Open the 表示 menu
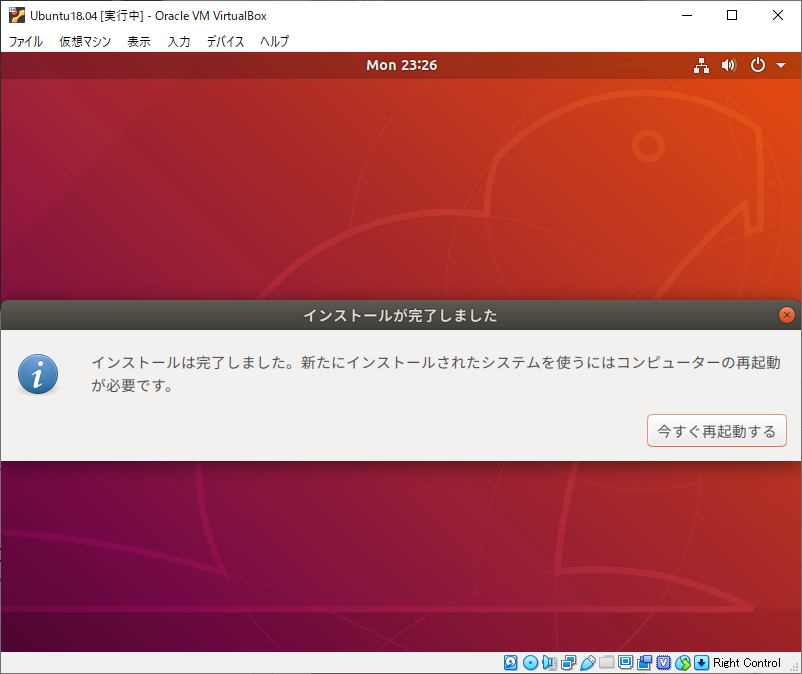 pos(139,41)
